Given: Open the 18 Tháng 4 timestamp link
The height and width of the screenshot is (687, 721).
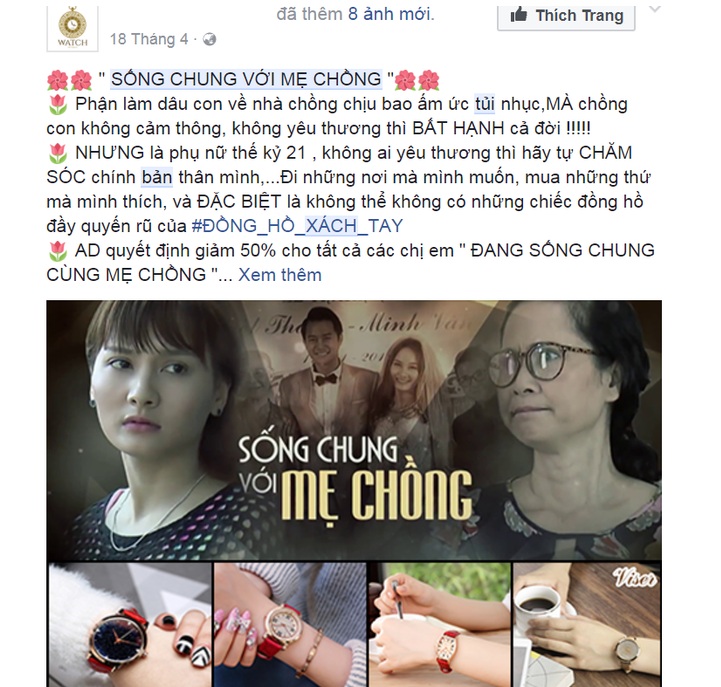Looking at the screenshot, I should (149, 39).
